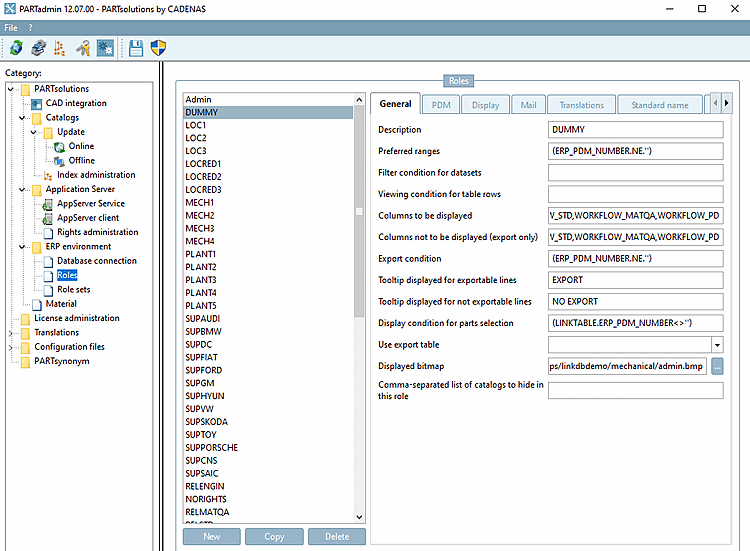Browse for Displayed bitmap file button
750x551 pixels.
pos(717,366)
